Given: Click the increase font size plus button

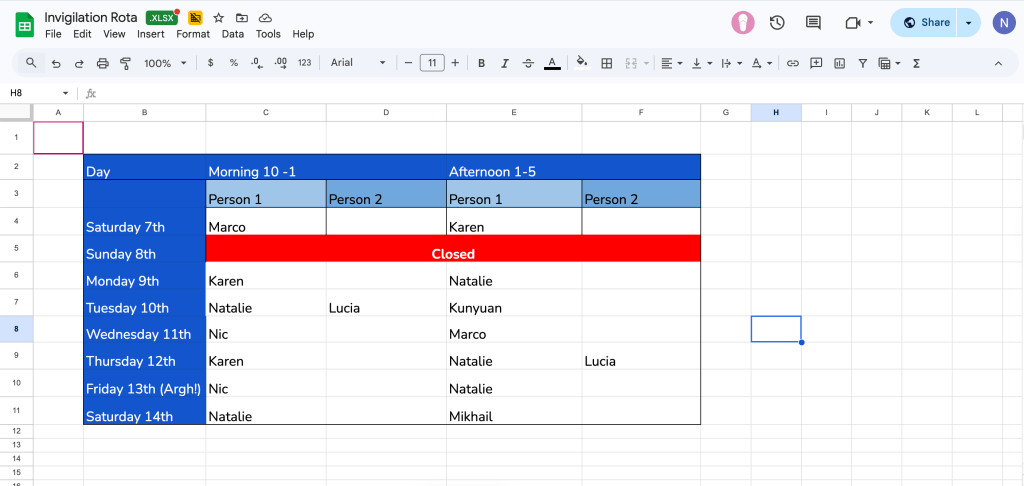Looking at the screenshot, I should [455, 63].
